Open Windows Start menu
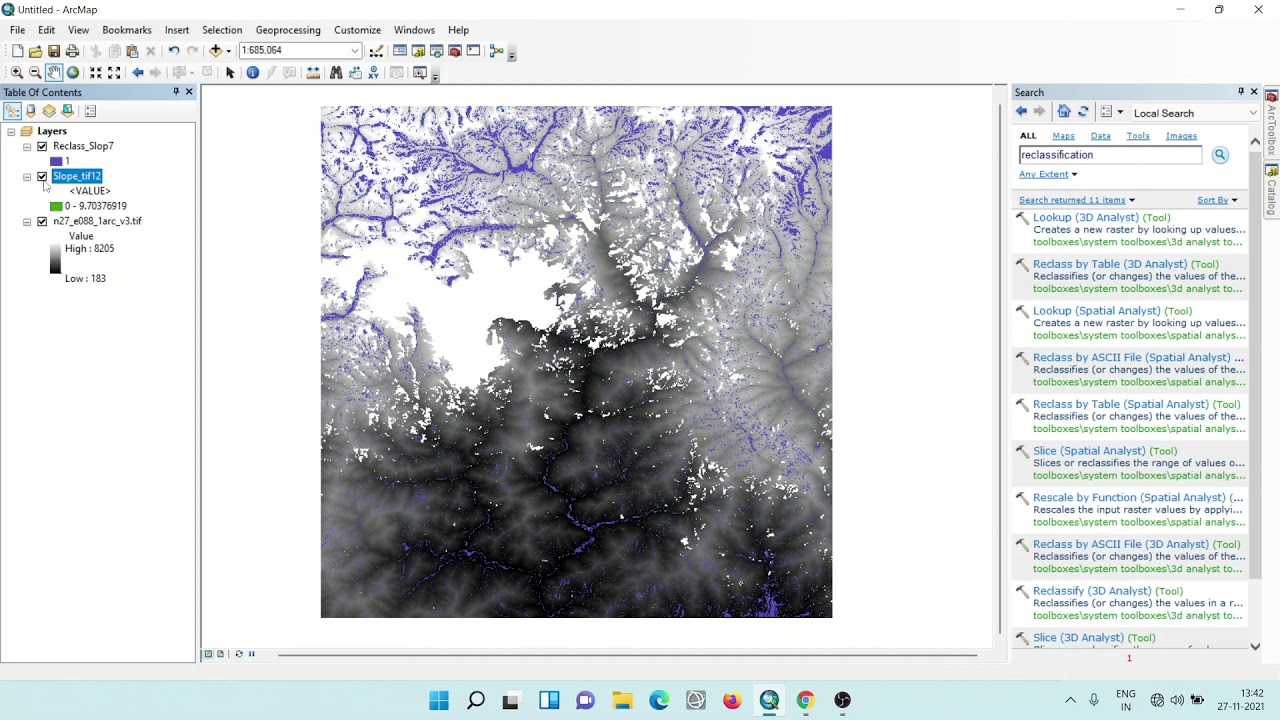This screenshot has height=720, width=1280. (x=439, y=700)
